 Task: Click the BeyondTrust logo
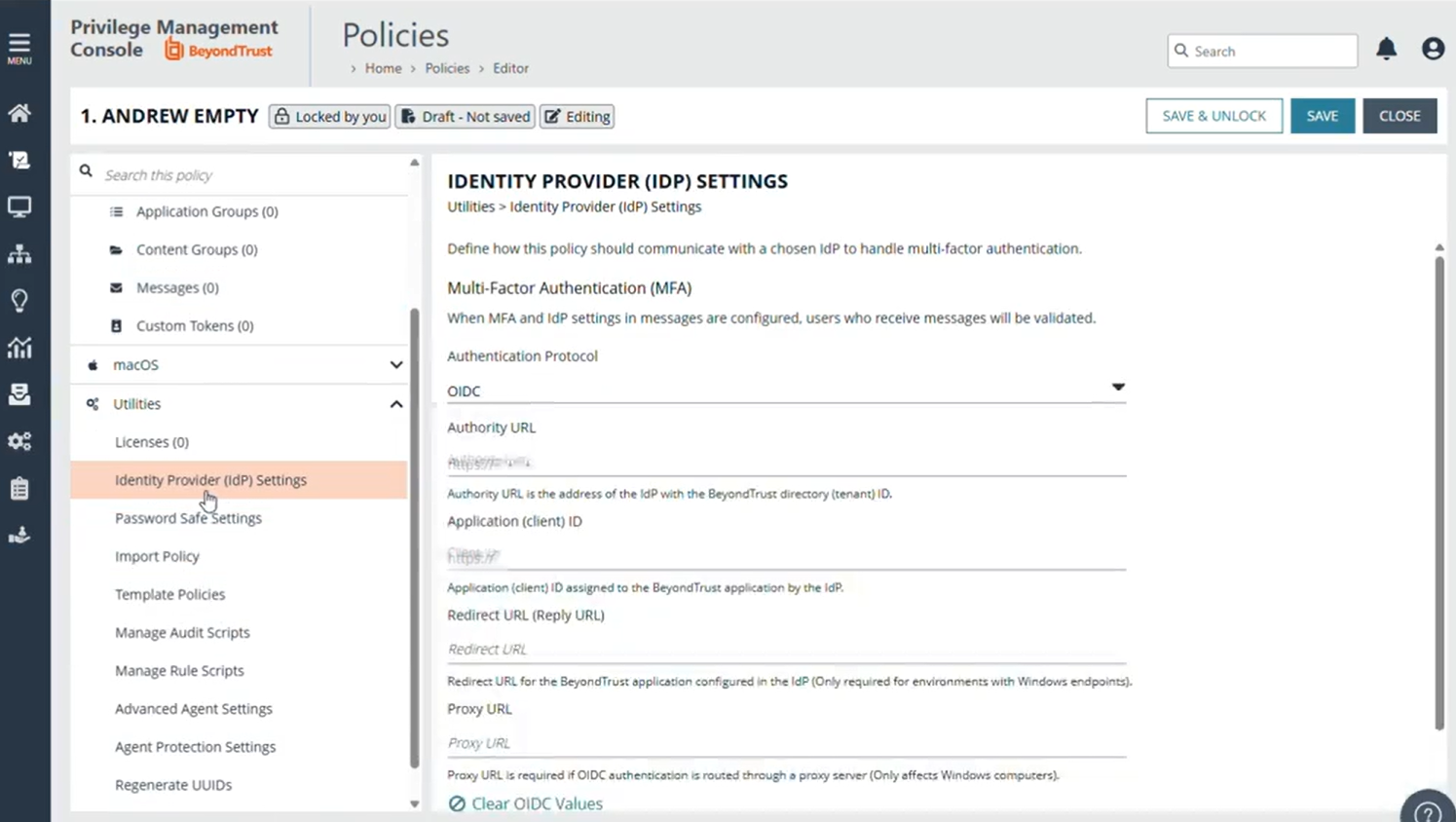[218, 51]
